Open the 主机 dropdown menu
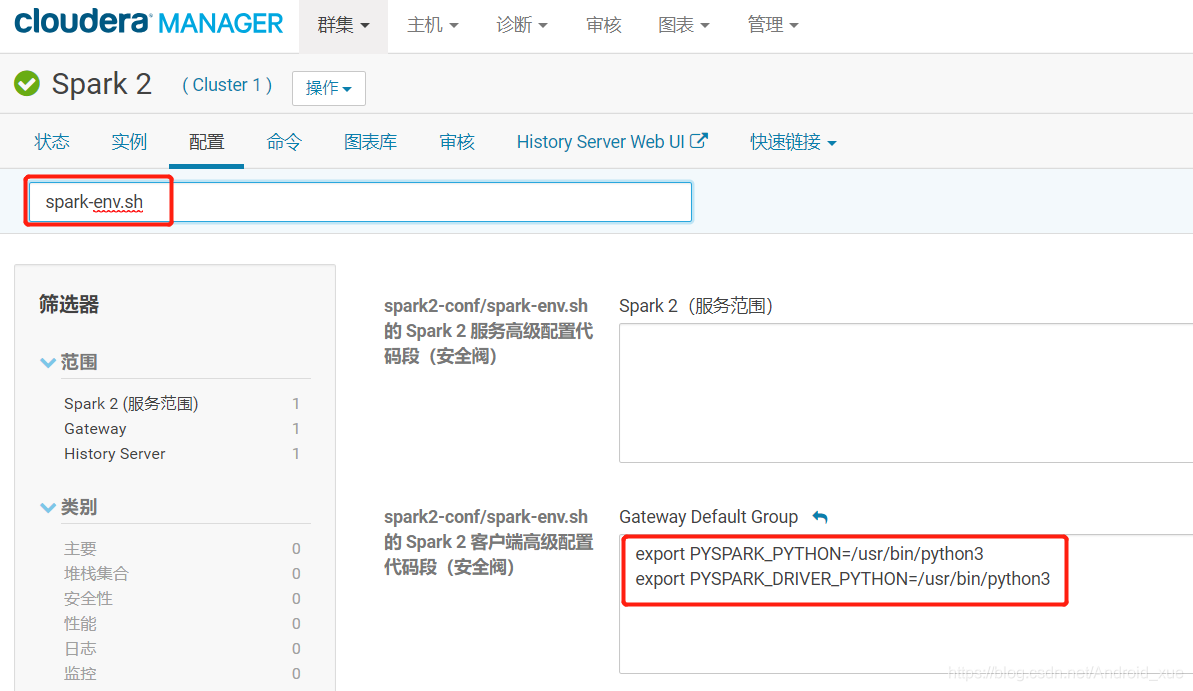Viewport: 1193px width, 691px height. (x=432, y=25)
